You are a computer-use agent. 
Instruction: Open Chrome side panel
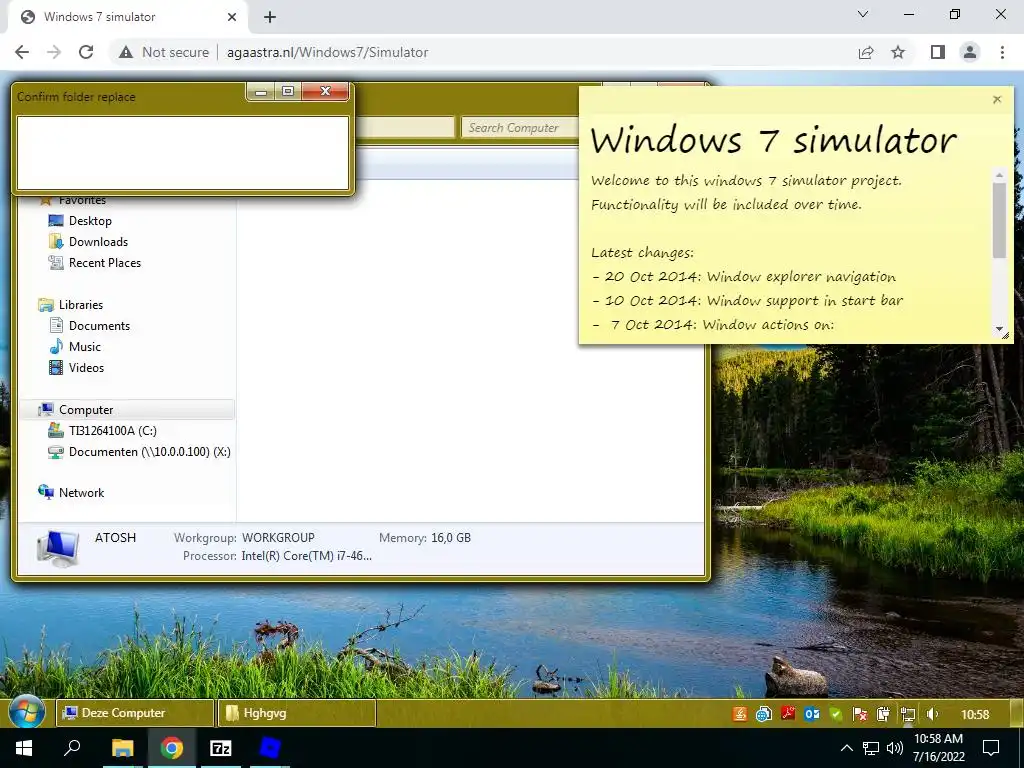pyautogui.click(x=938, y=52)
